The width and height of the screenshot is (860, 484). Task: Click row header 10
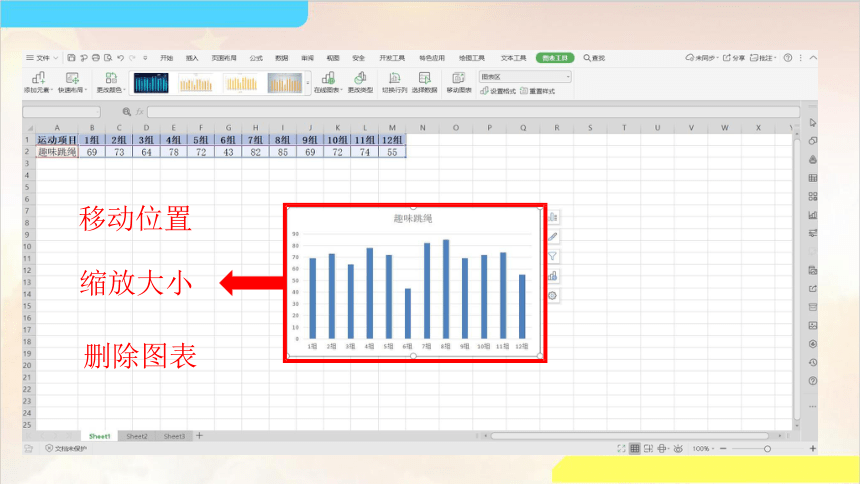click(27, 247)
